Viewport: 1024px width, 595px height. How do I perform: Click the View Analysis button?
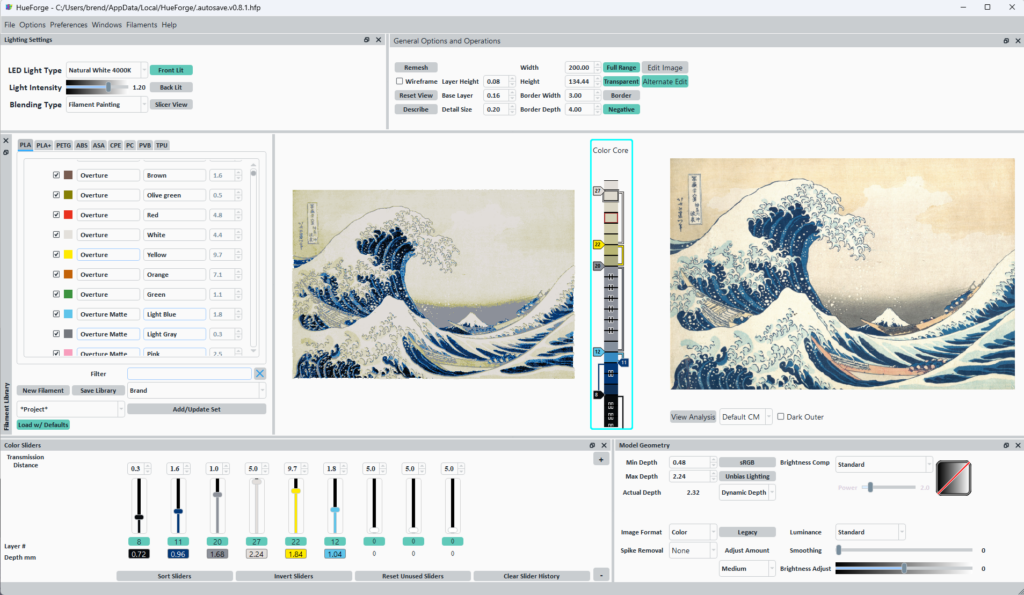(x=693, y=417)
